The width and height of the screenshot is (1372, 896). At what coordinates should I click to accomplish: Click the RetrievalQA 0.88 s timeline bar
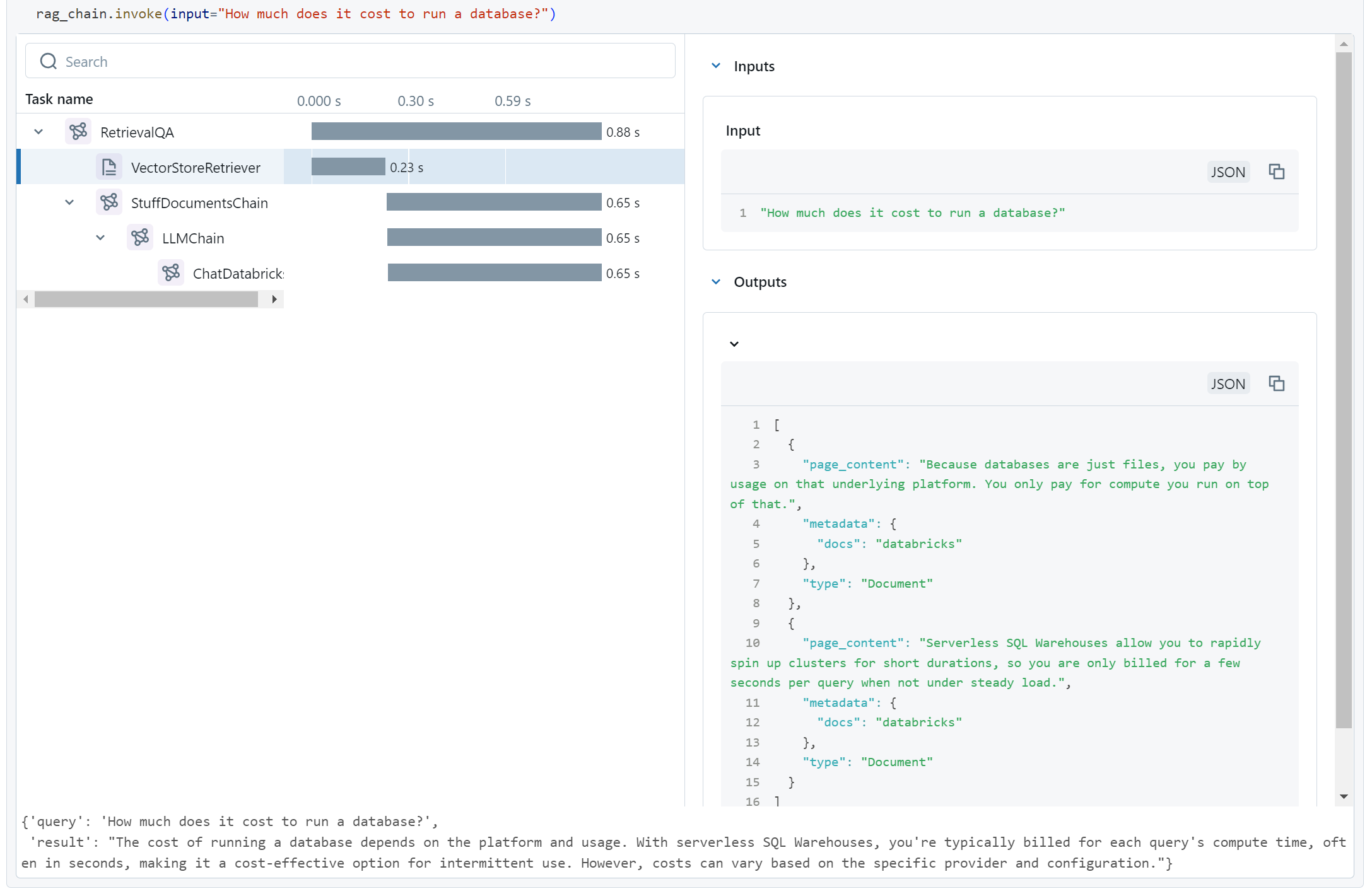click(456, 131)
